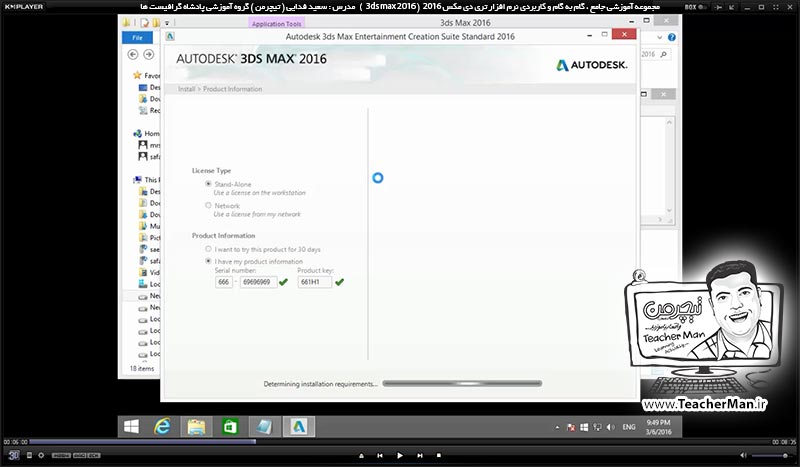This screenshot has width=800, height=467.
Task: Open the Windows Store taskbar icon
Action: tap(230, 427)
